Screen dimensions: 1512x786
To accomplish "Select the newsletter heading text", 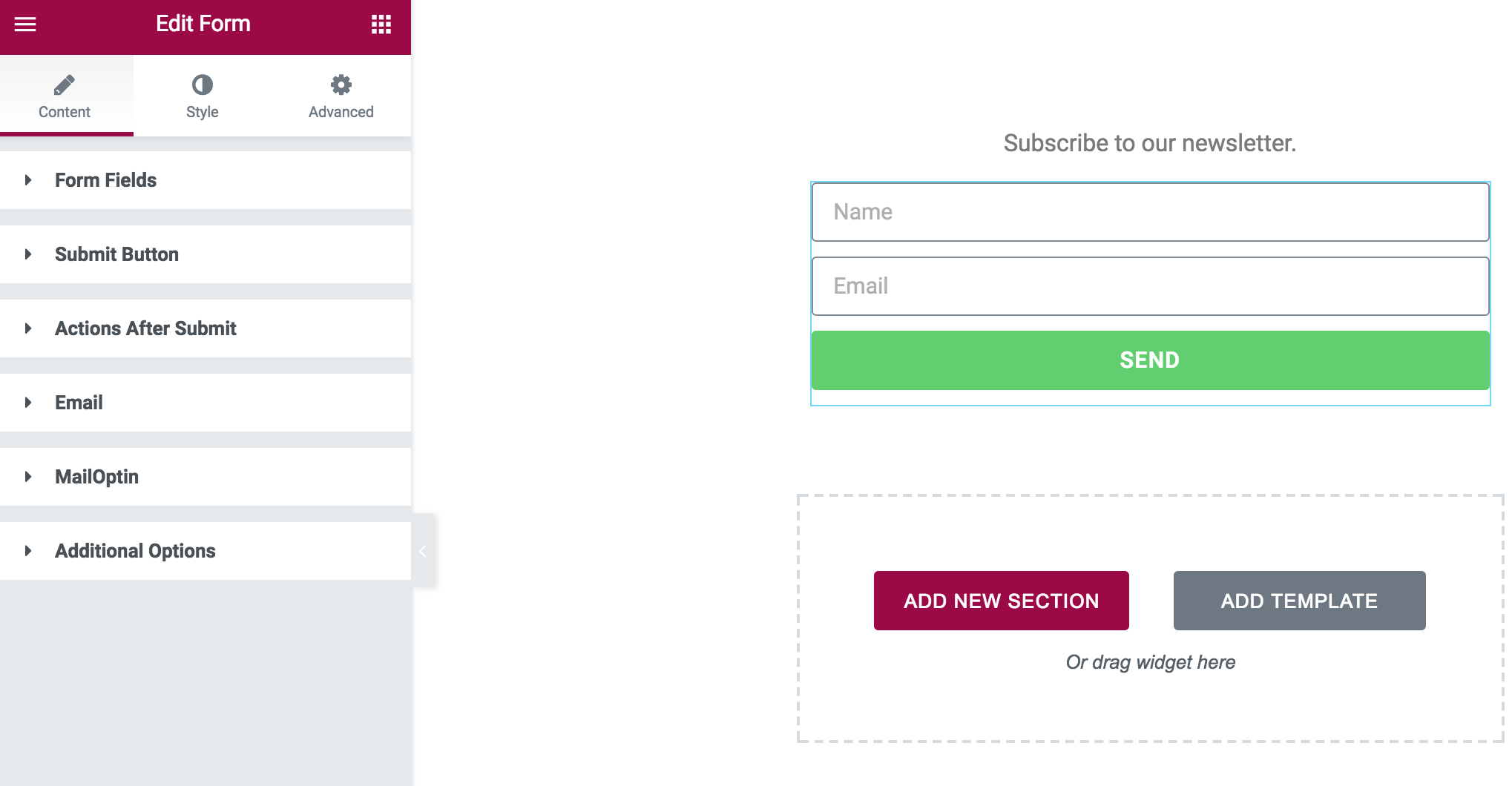I will [x=1149, y=143].
